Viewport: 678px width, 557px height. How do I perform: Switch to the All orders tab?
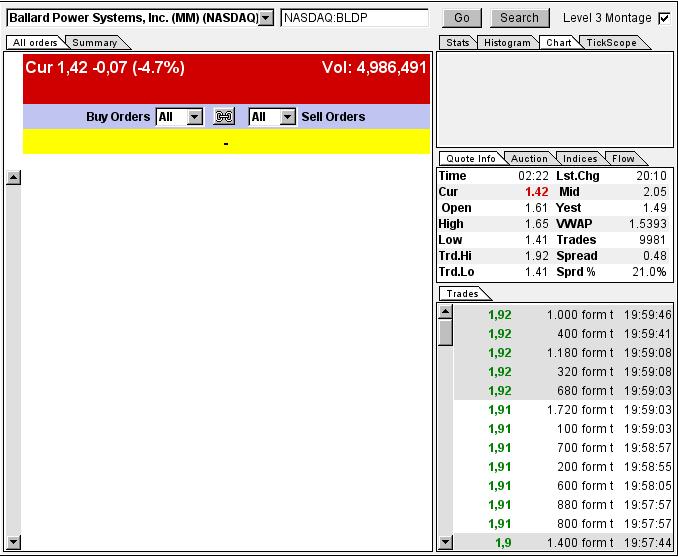pyautogui.click(x=35, y=42)
